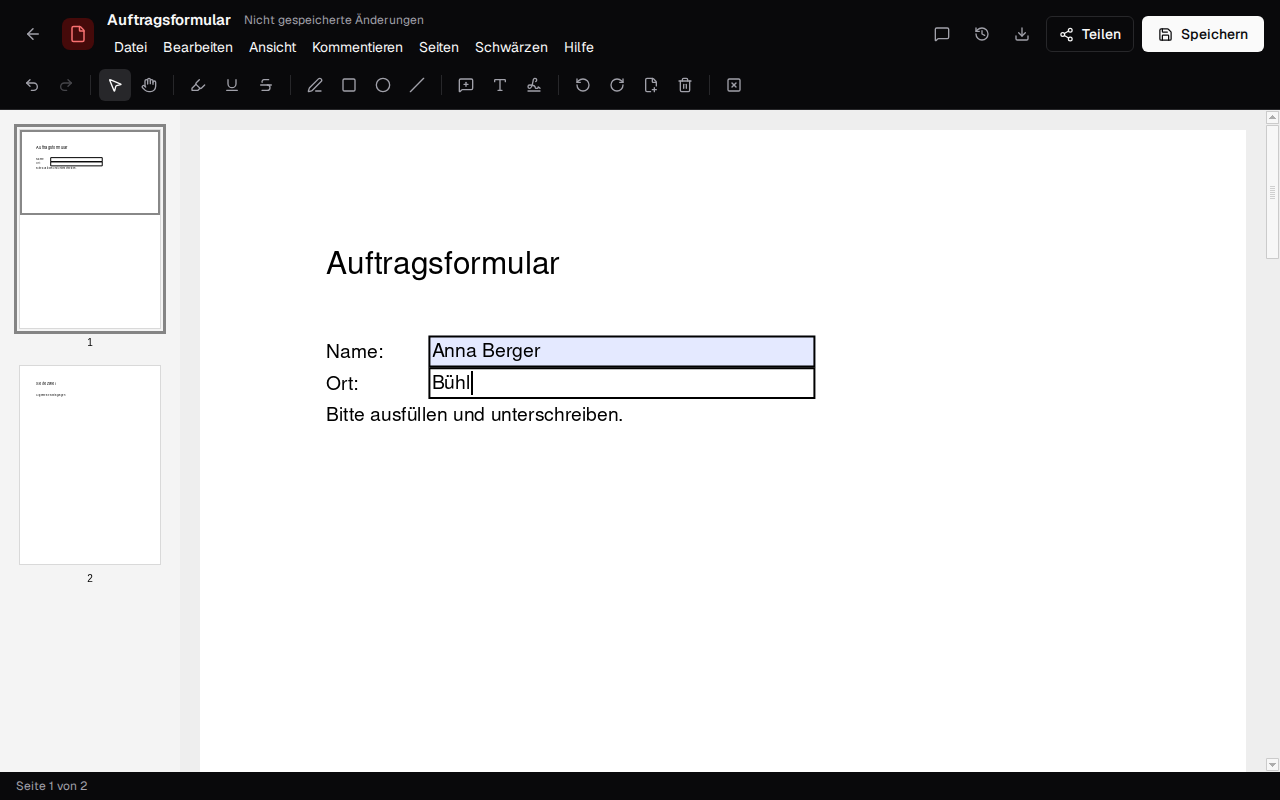Image resolution: width=1280 pixels, height=800 pixels.
Task: Click the insert page icon
Action: [x=651, y=85]
